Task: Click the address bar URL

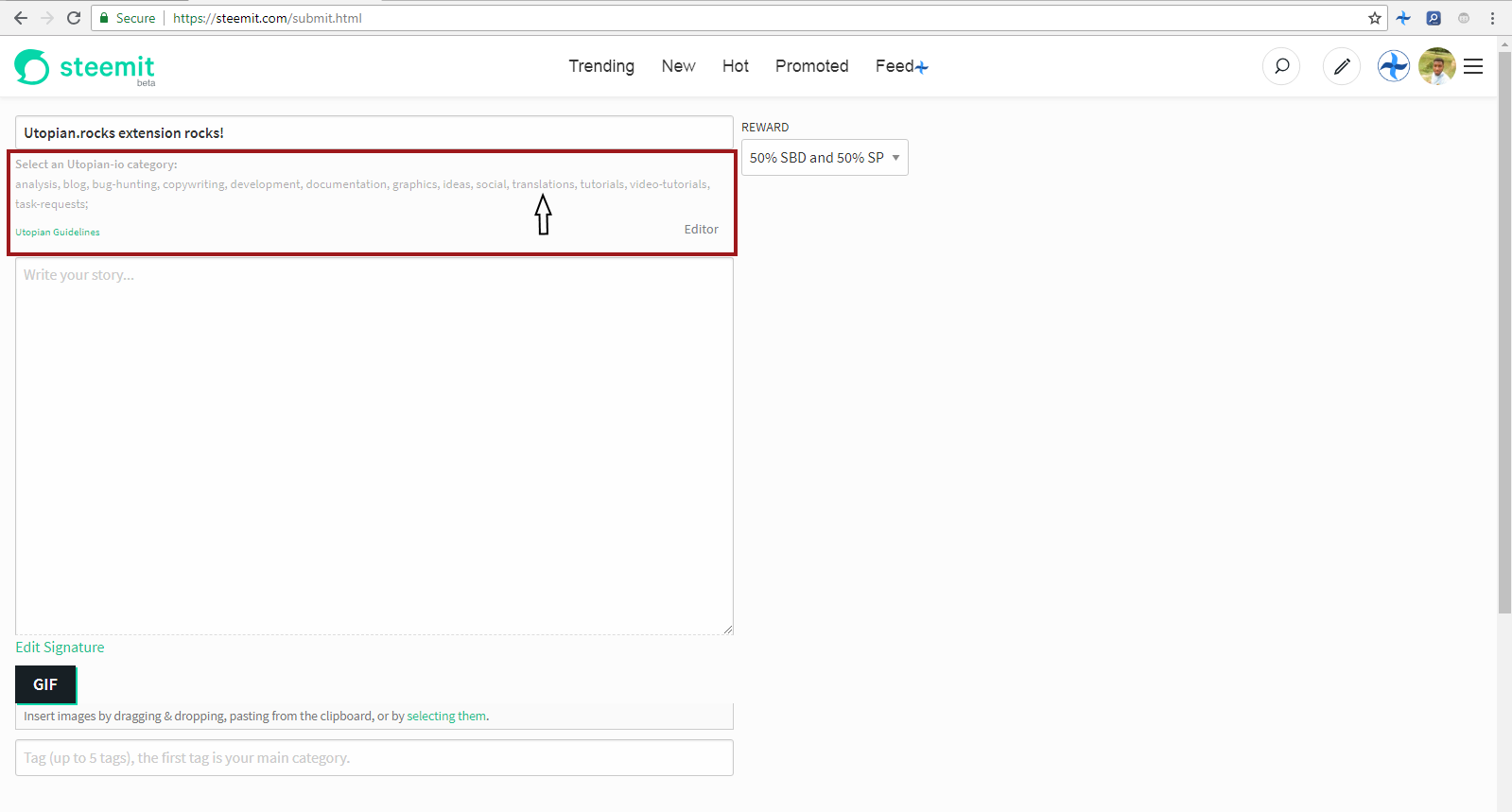Action: [x=268, y=18]
